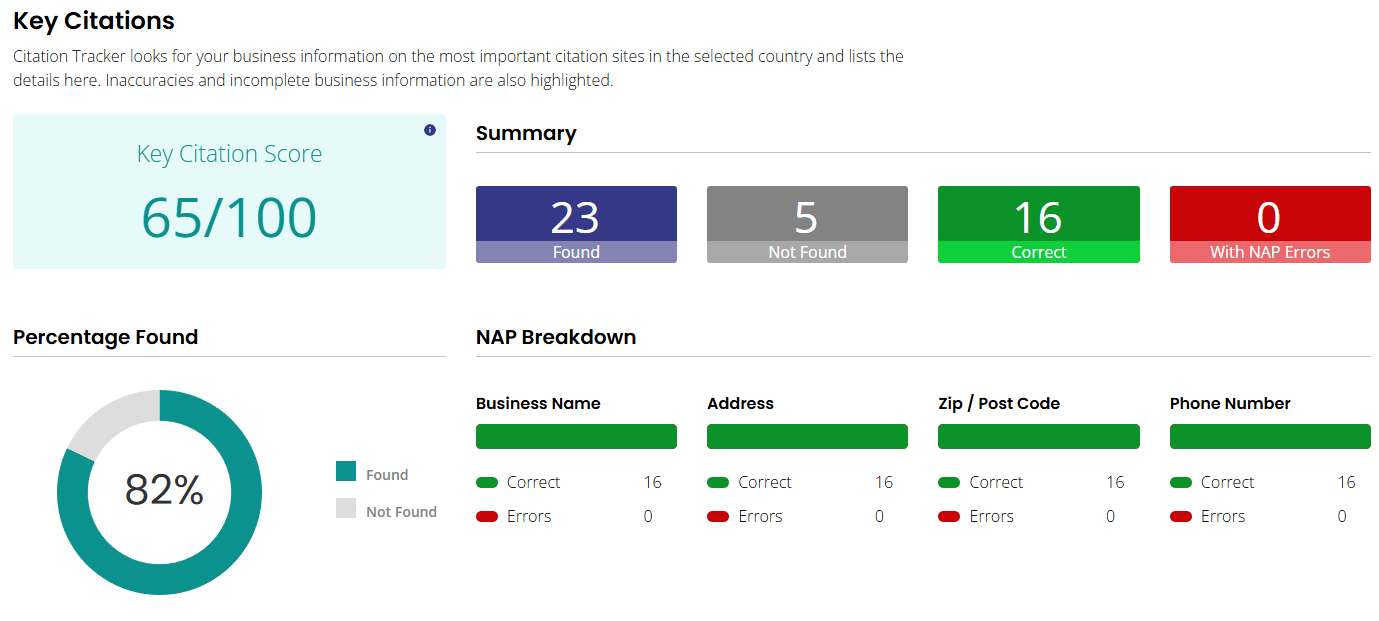Click the Found legend label
Screen dimensions: 1379x621
387,475
